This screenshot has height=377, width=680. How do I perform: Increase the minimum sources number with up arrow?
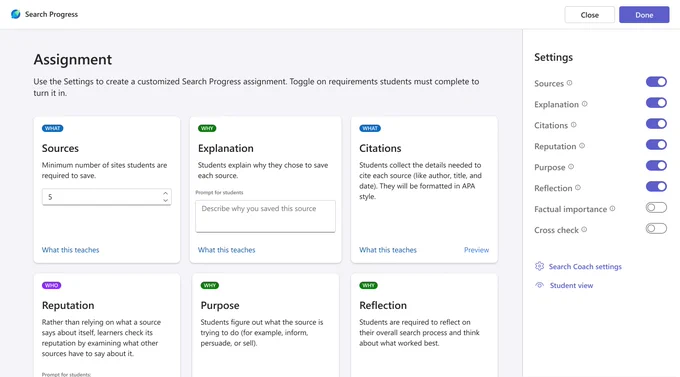(165, 193)
